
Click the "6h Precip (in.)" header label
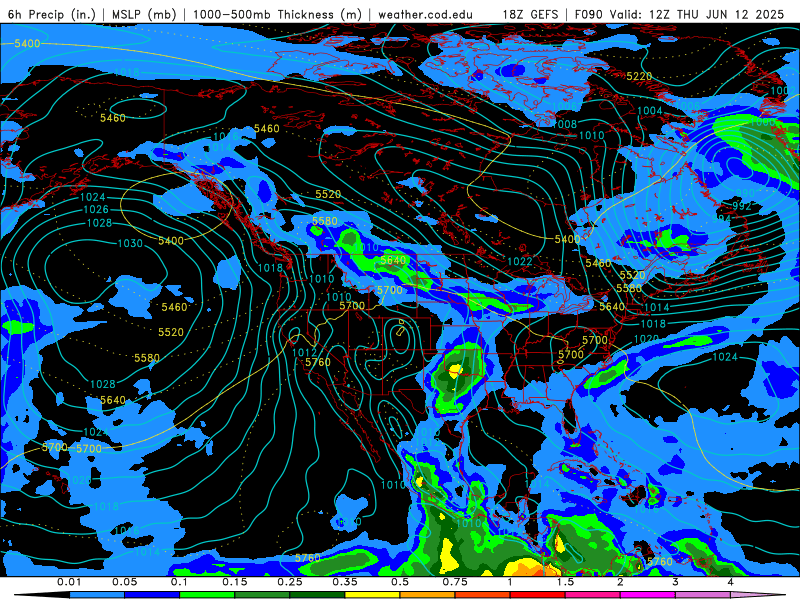52,14
